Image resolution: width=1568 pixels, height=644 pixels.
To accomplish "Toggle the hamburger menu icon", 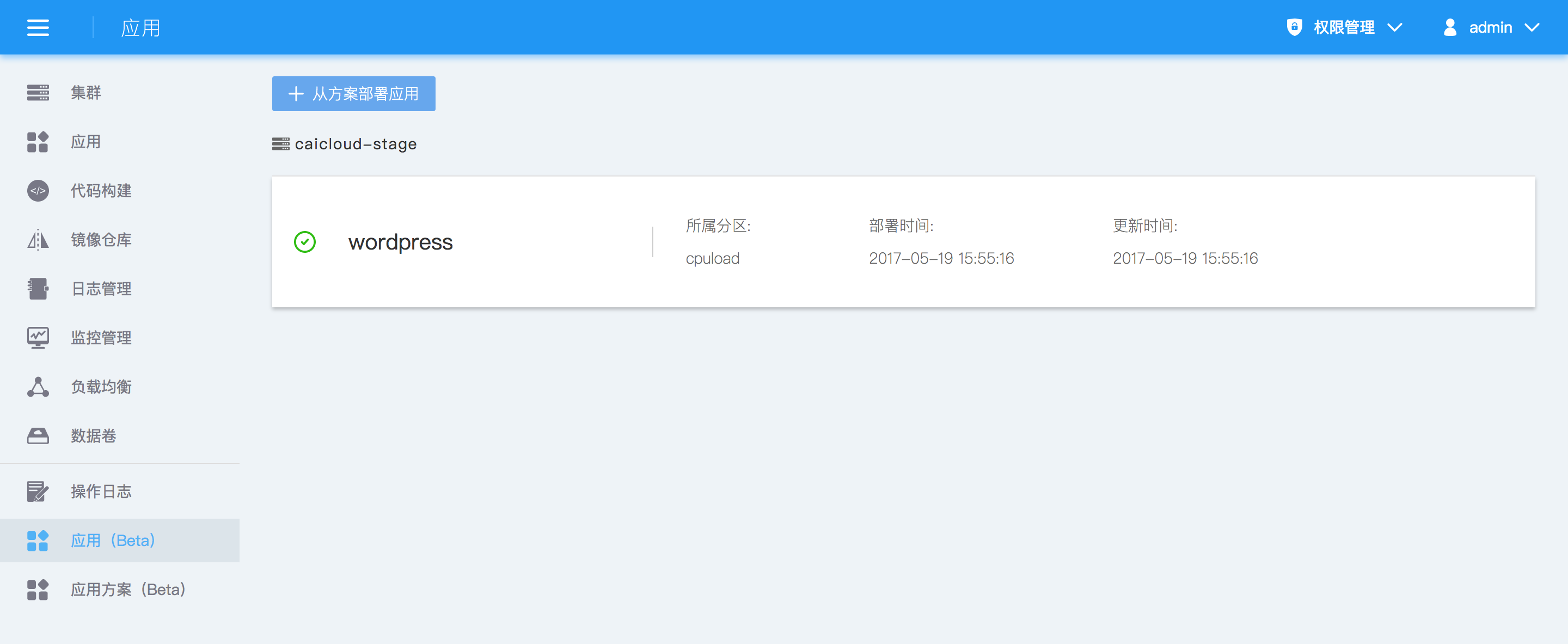I will tap(38, 27).
